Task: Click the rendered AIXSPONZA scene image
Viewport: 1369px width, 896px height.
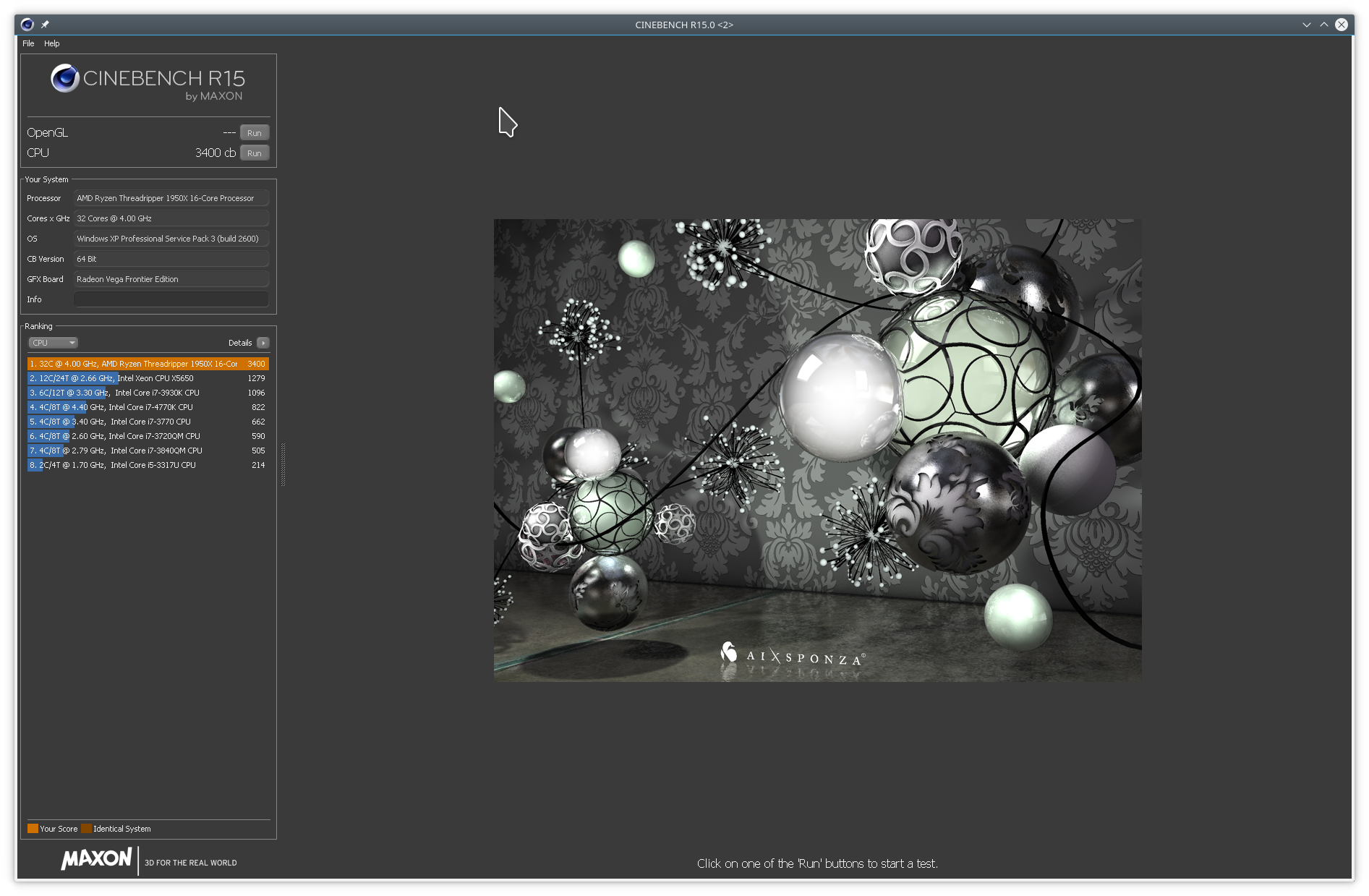Action: (817, 450)
